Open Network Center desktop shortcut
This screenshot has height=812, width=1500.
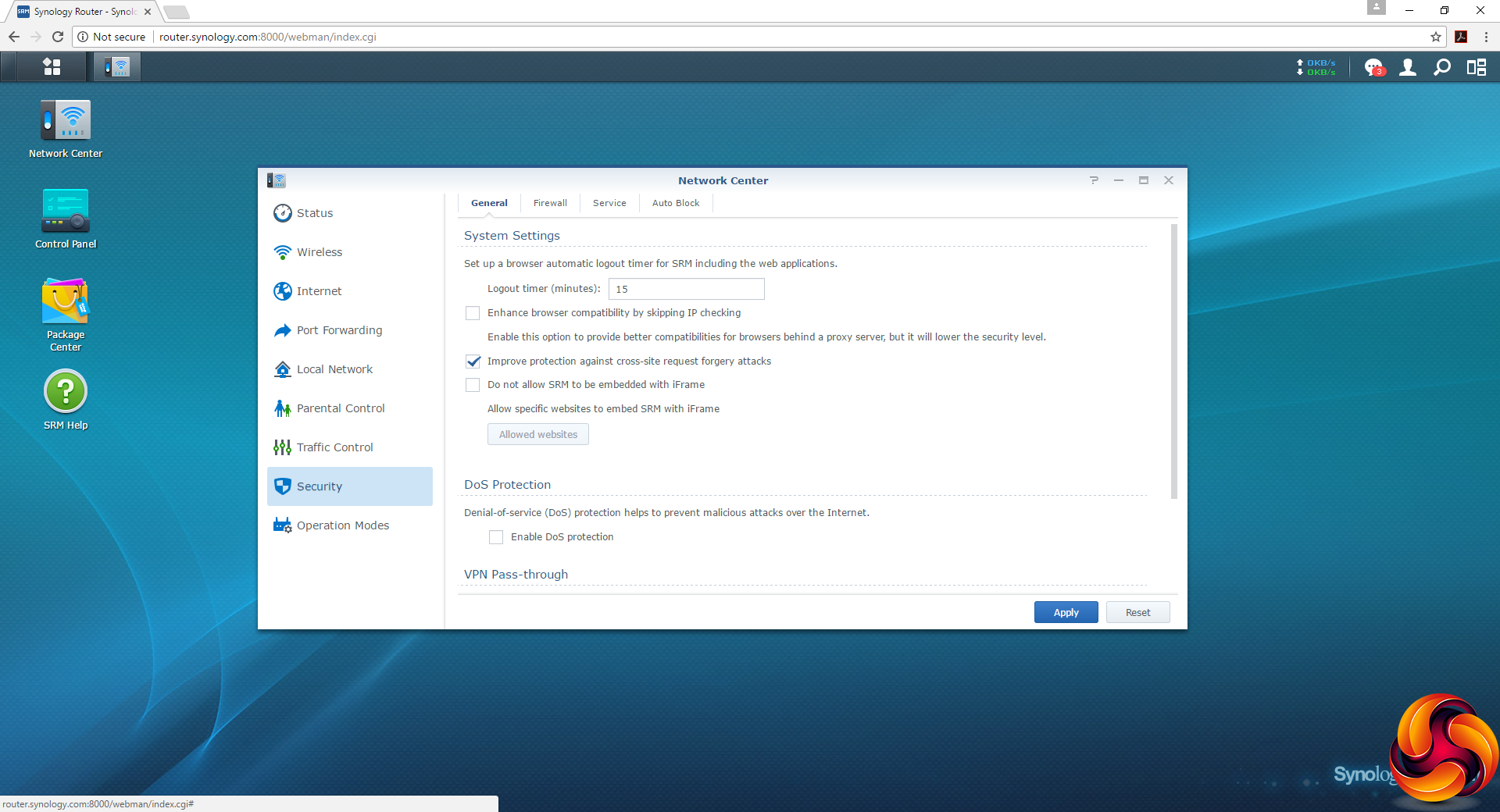tap(66, 130)
